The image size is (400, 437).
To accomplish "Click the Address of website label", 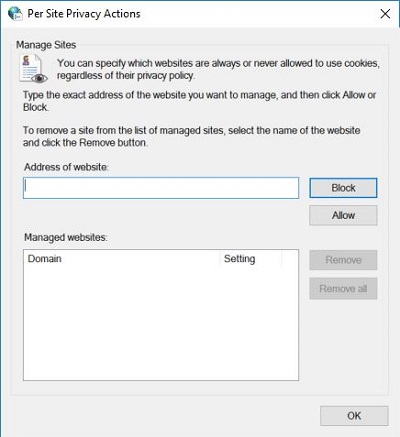I will point(66,167).
